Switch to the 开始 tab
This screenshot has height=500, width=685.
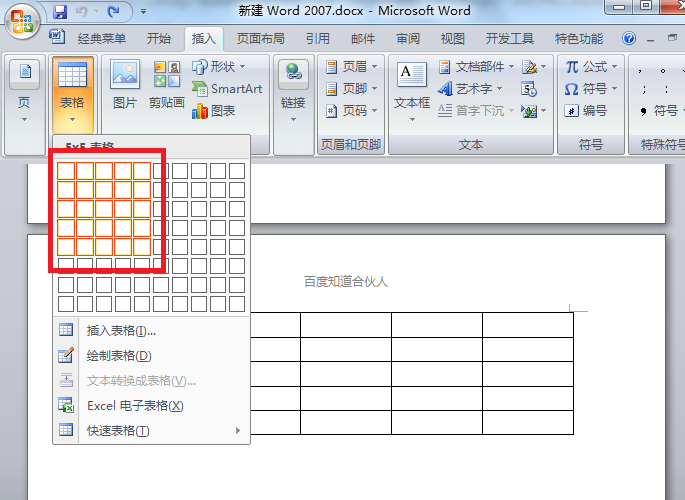coord(159,39)
